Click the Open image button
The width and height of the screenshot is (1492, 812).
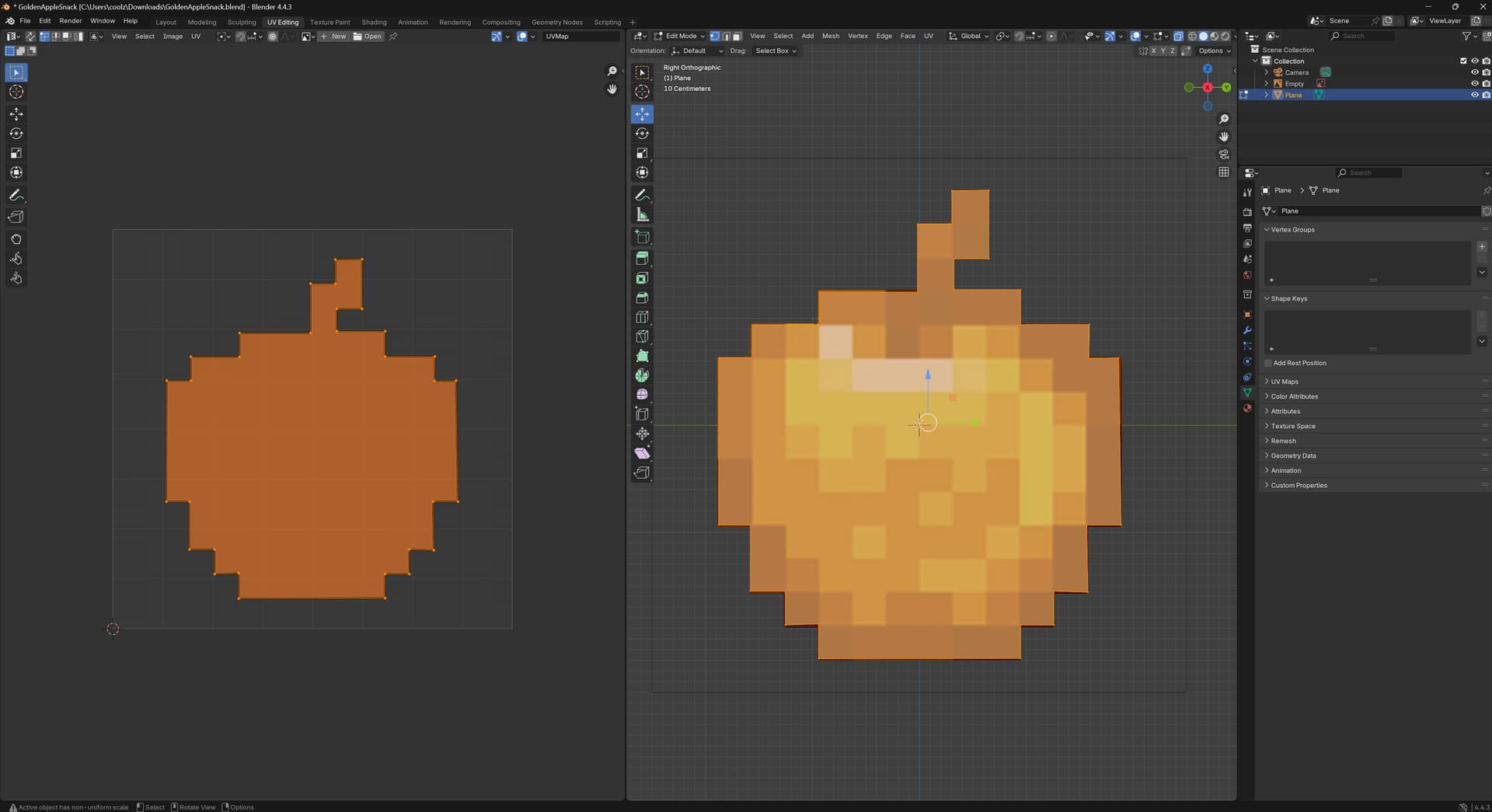368,37
